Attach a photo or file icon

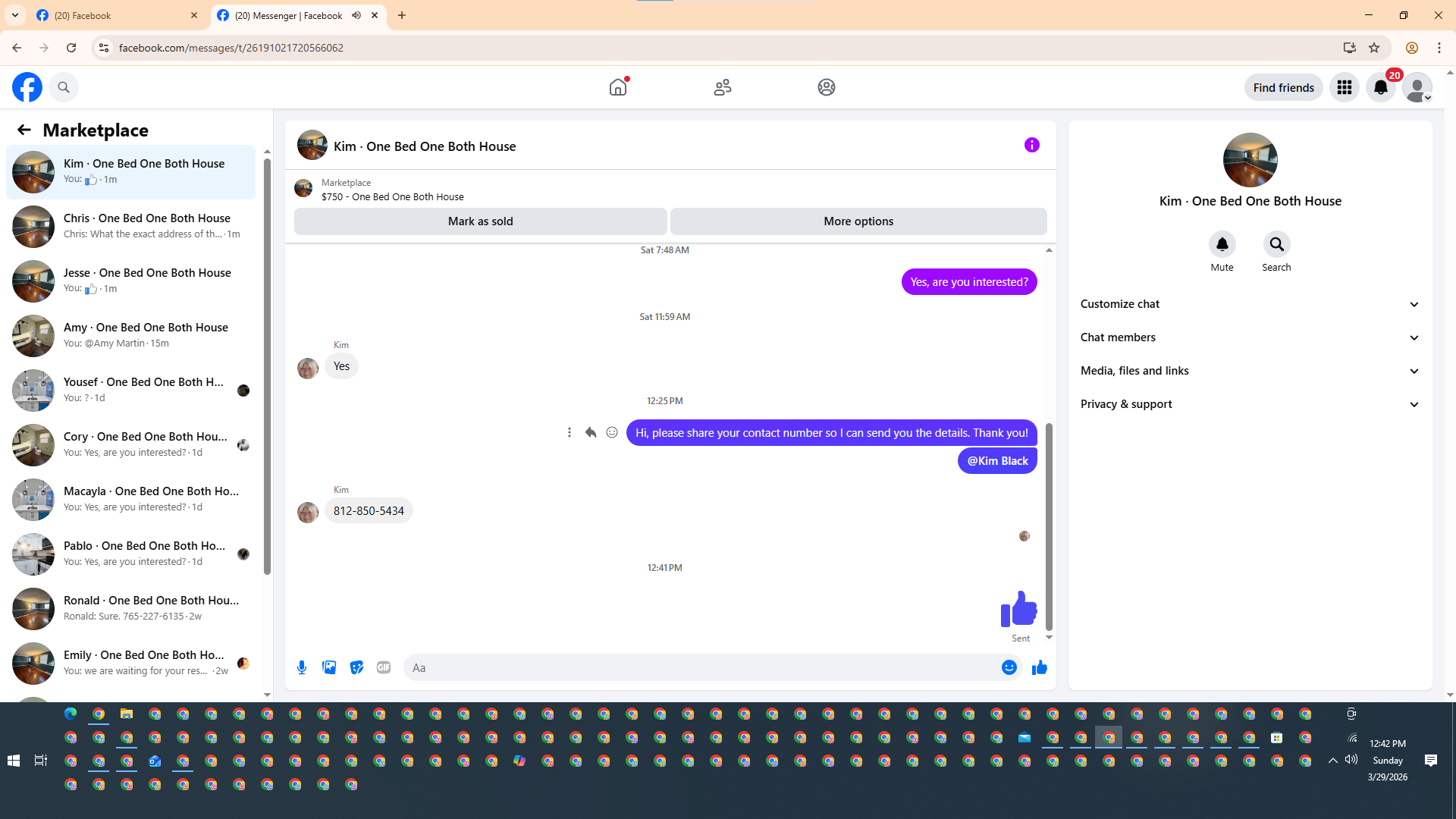329,667
